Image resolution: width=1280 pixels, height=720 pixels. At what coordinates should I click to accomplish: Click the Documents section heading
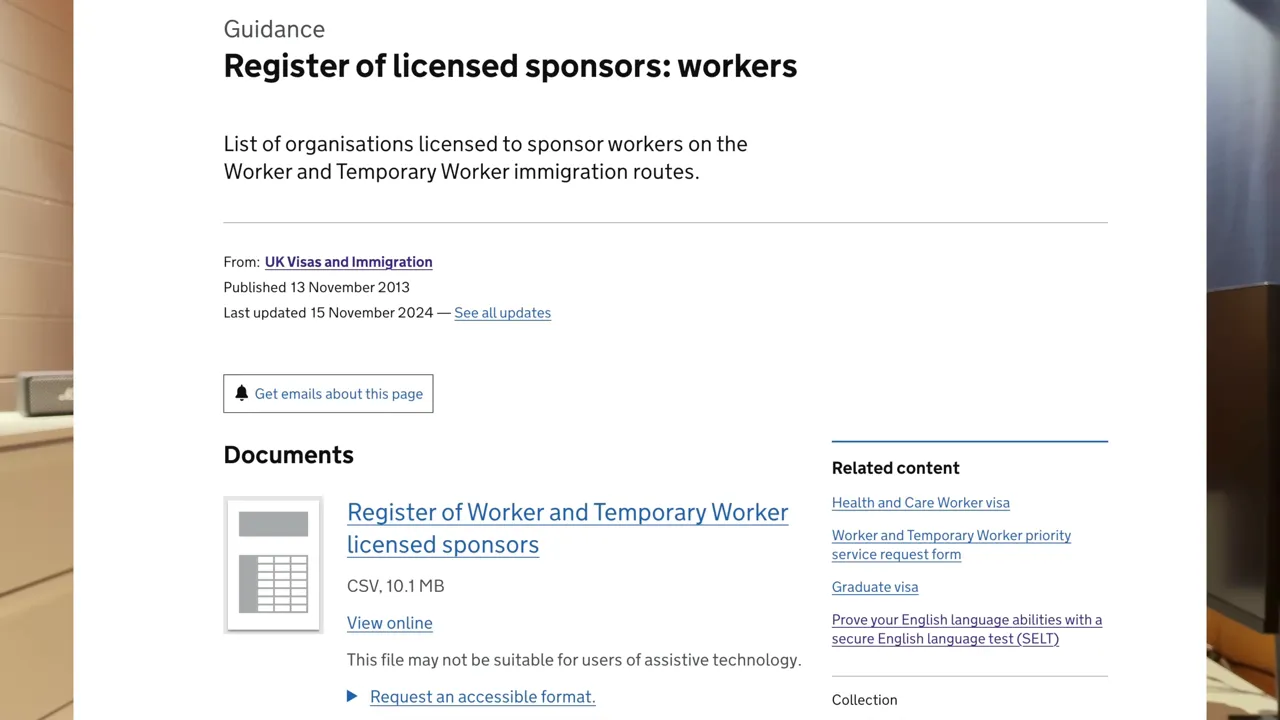tap(288, 455)
